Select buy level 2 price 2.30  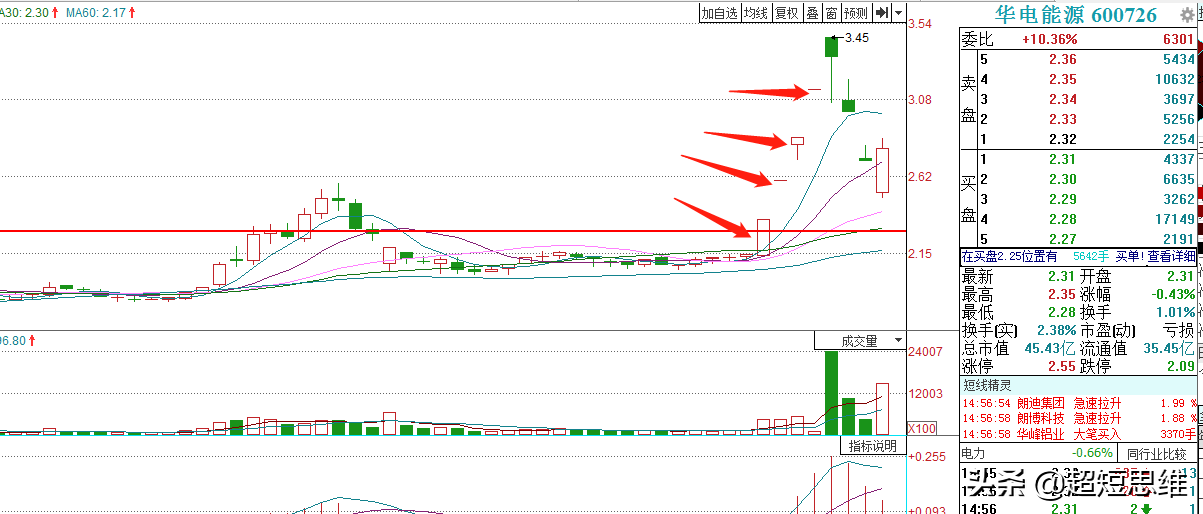[1063, 179]
